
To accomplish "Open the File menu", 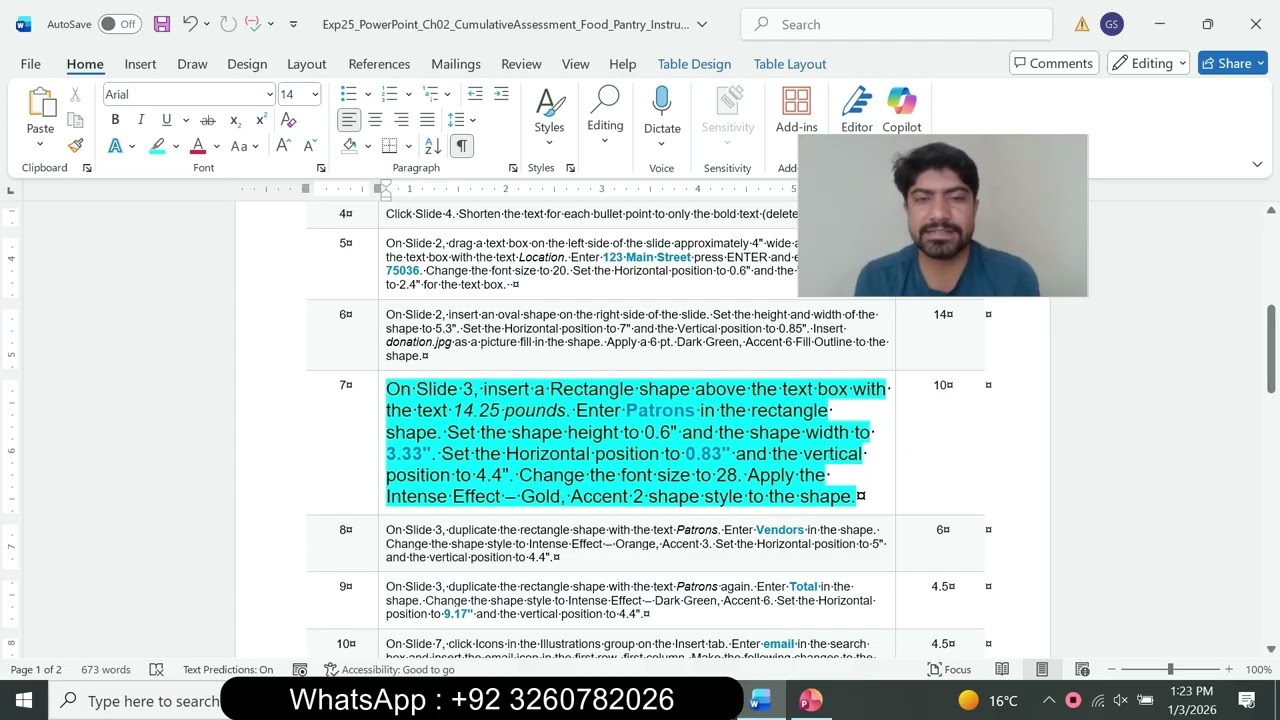I will 31,63.
